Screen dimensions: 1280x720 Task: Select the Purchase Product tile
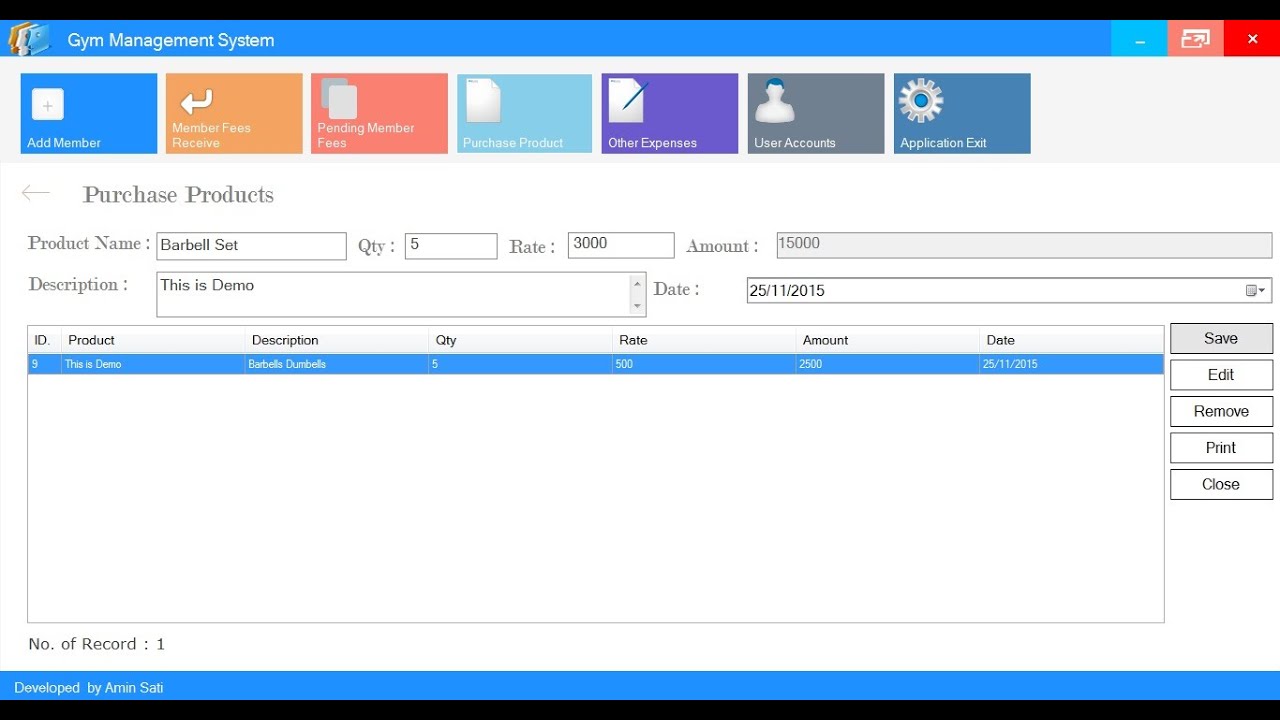pyautogui.click(x=525, y=113)
